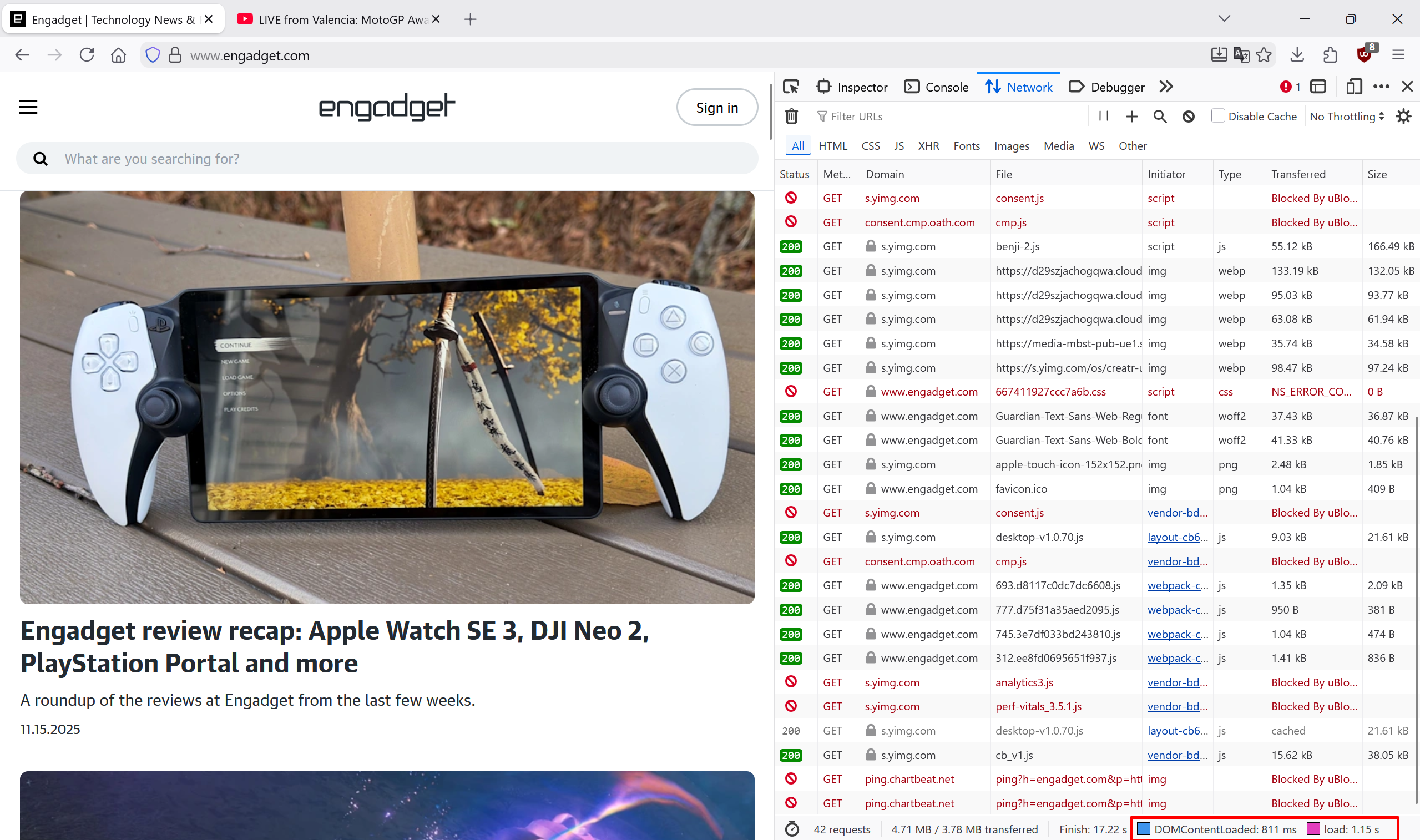Filter requests by CSS
Viewport: 1420px width, 840px height.
pyautogui.click(x=871, y=146)
